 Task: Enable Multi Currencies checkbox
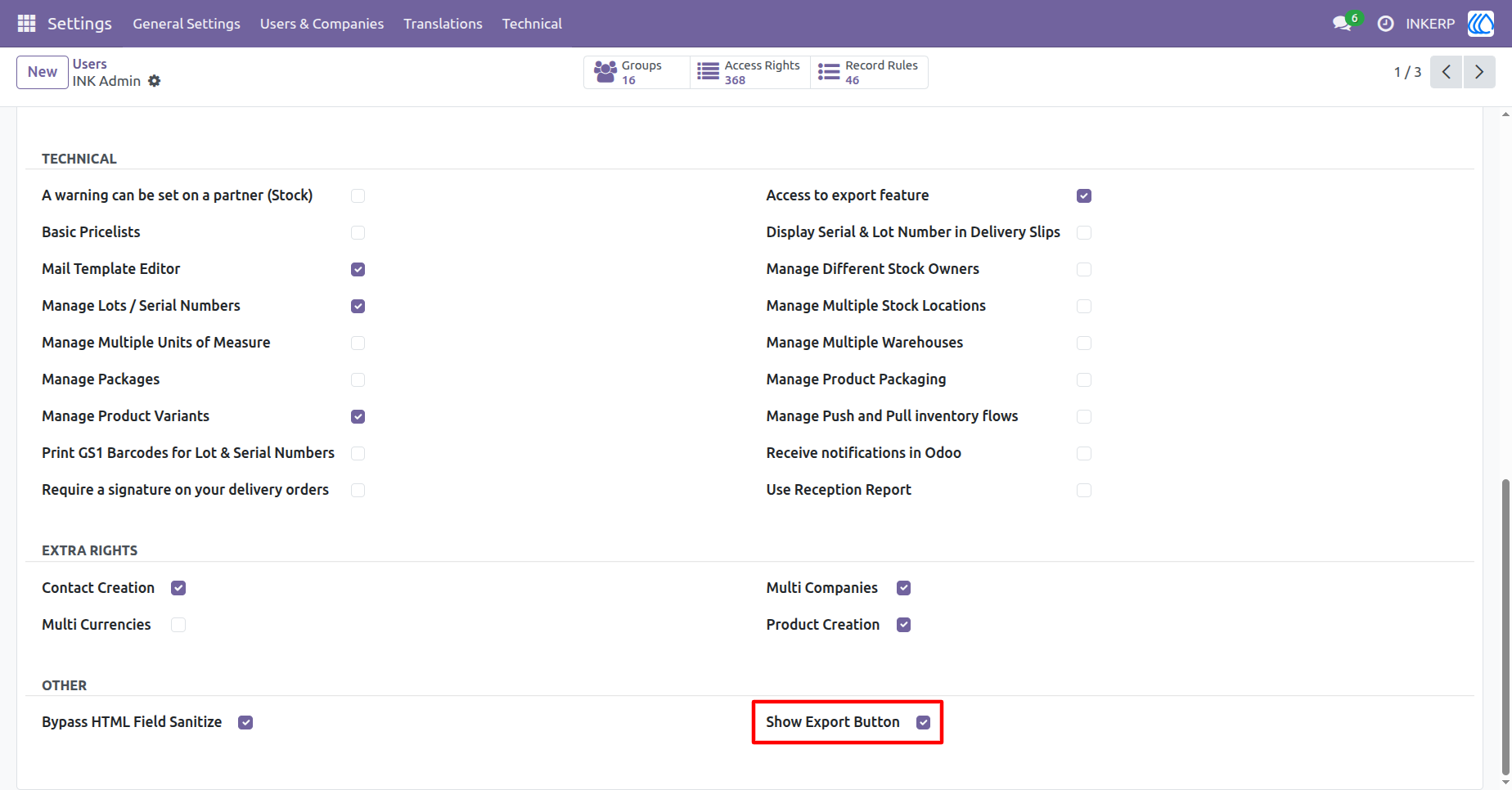(x=178, y=625)
